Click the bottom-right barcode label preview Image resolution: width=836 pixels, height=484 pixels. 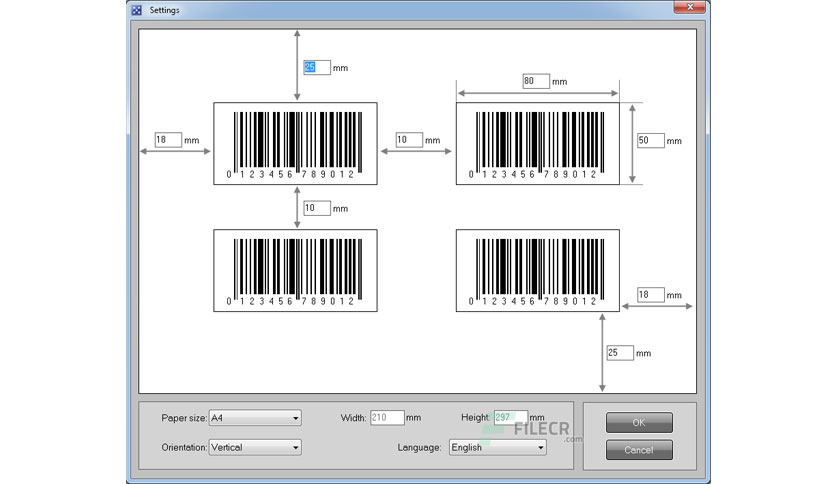click(x=537, y=270)
